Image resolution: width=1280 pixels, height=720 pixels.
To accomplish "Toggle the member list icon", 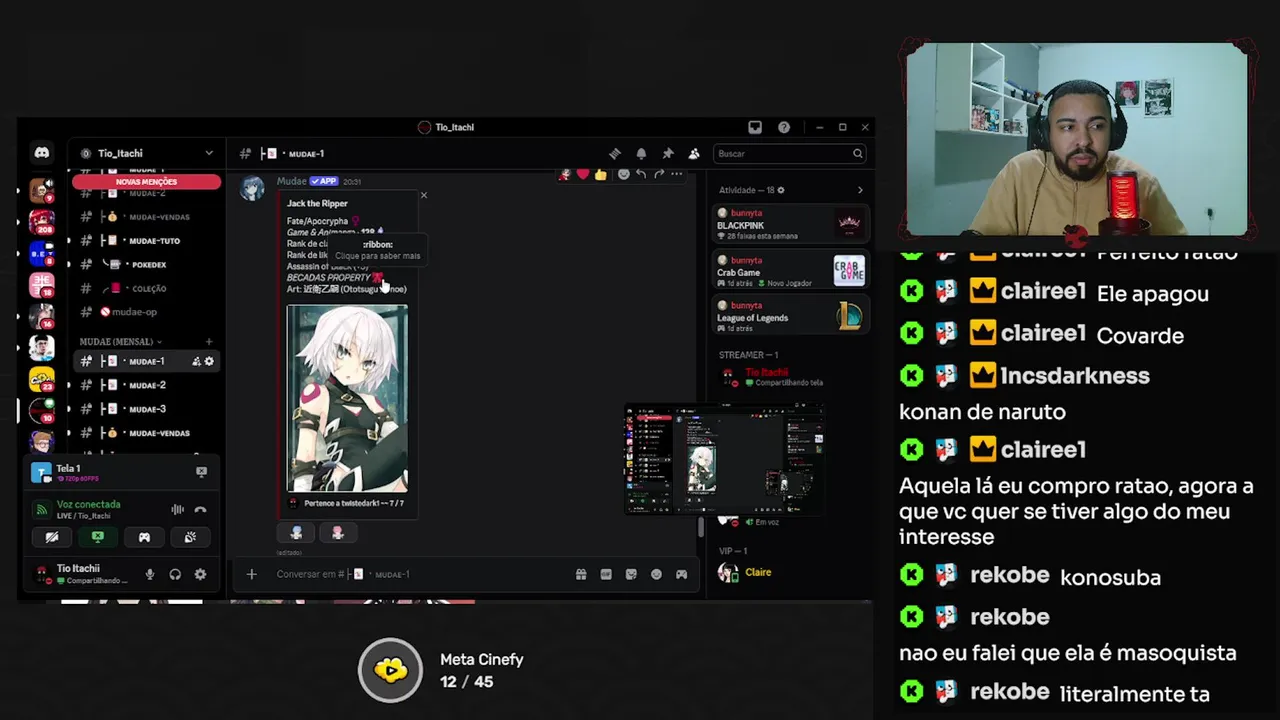I will point(693,153).
